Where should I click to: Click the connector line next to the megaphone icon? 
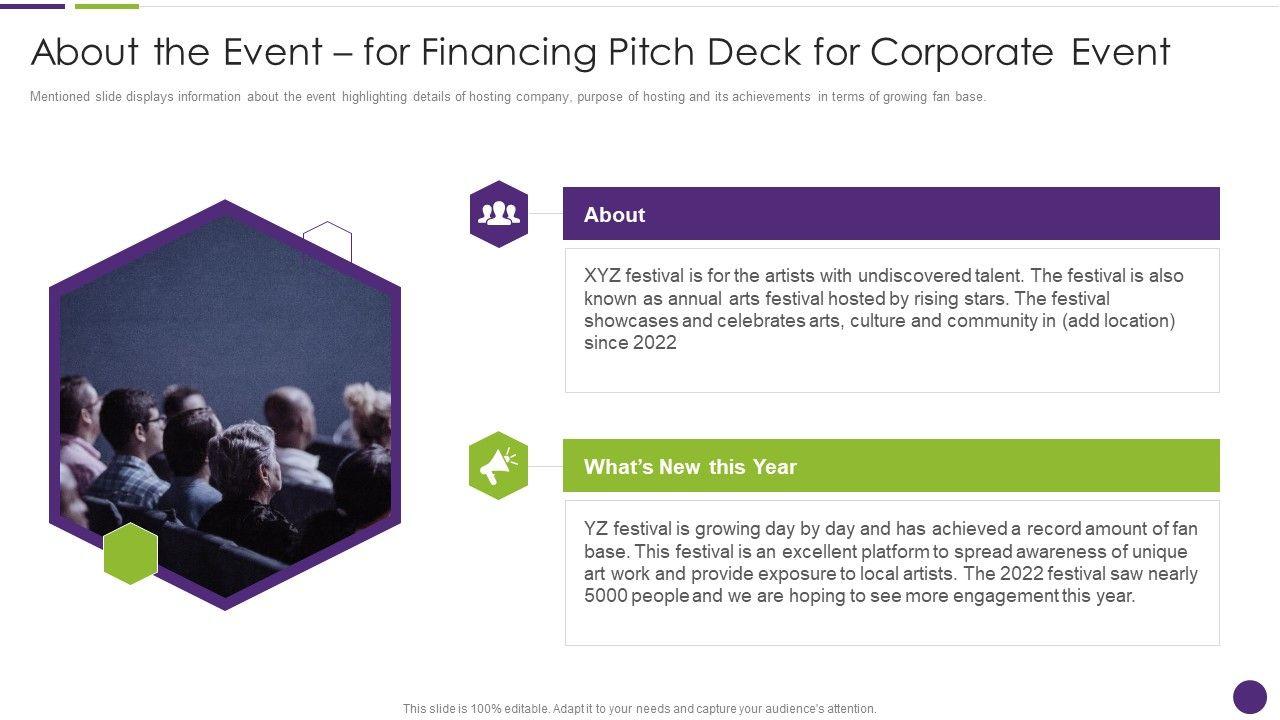tap(546, 466)
